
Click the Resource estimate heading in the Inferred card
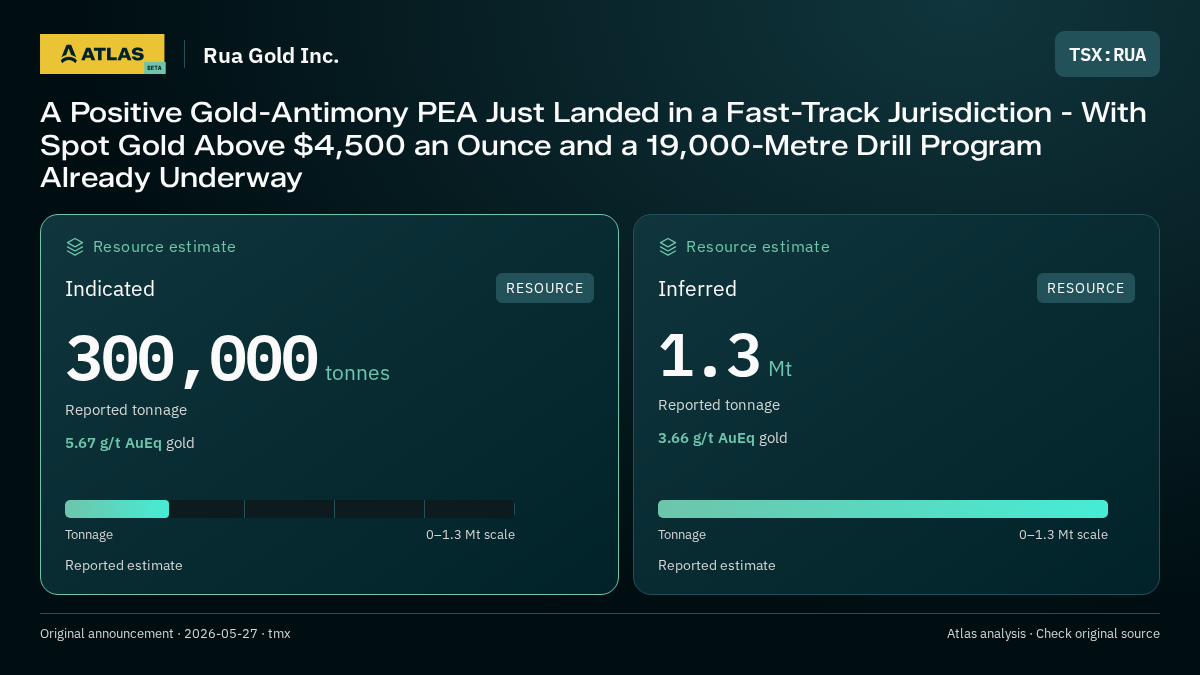757,247
